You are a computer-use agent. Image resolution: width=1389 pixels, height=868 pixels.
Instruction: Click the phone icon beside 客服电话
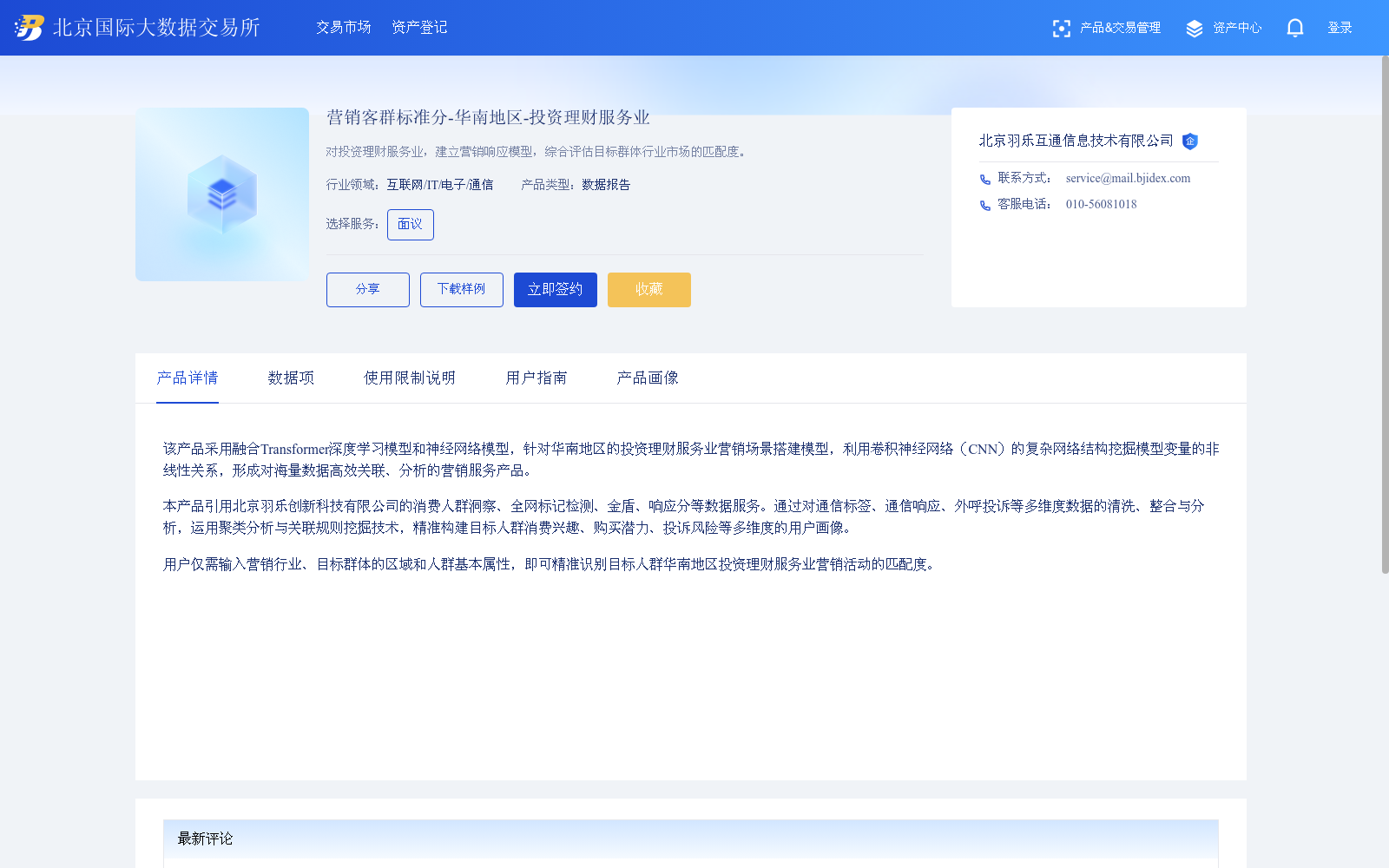(985, 206)
